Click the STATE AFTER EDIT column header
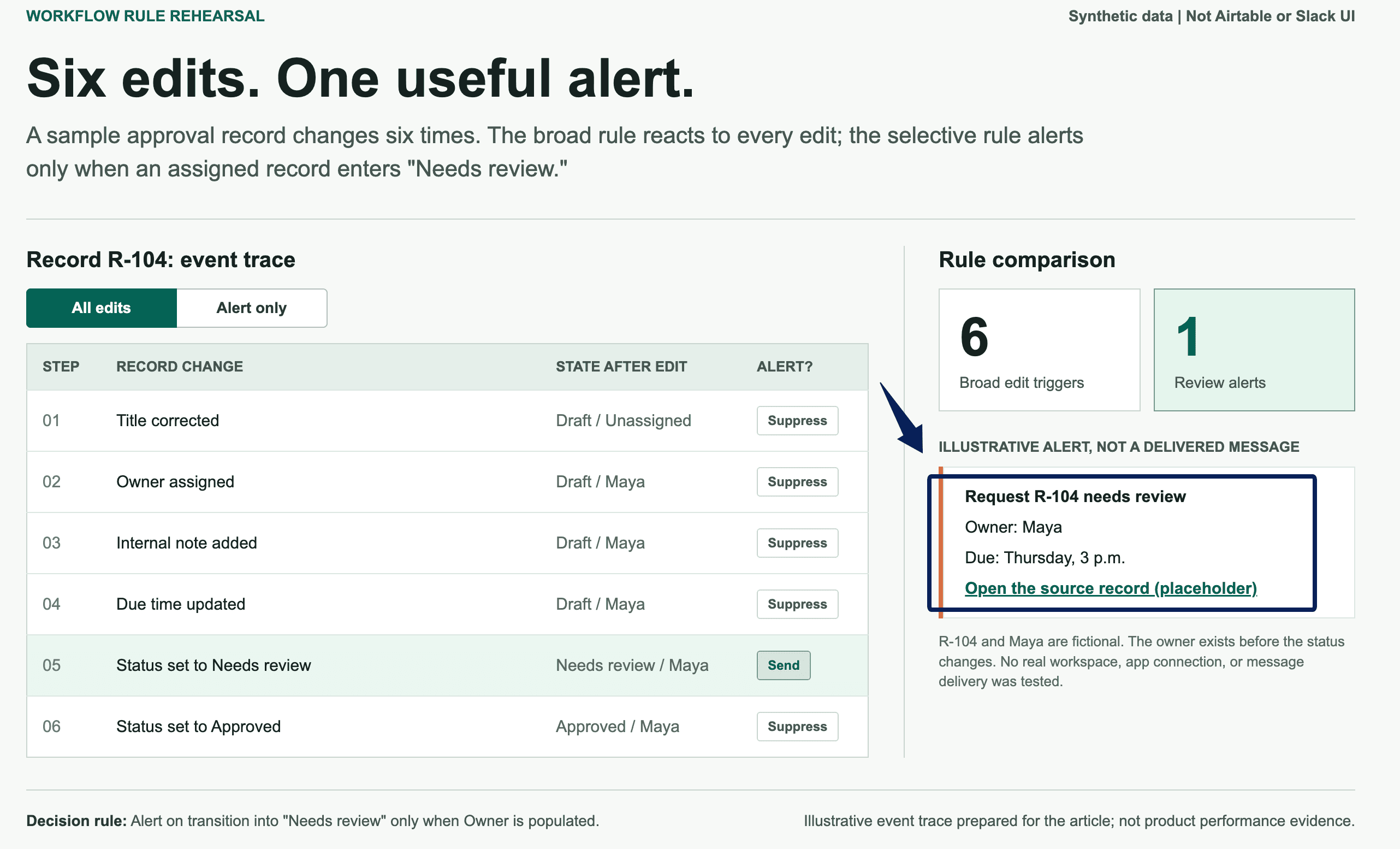The width and height of the screenshot is (1400, 849). point(621,366)
